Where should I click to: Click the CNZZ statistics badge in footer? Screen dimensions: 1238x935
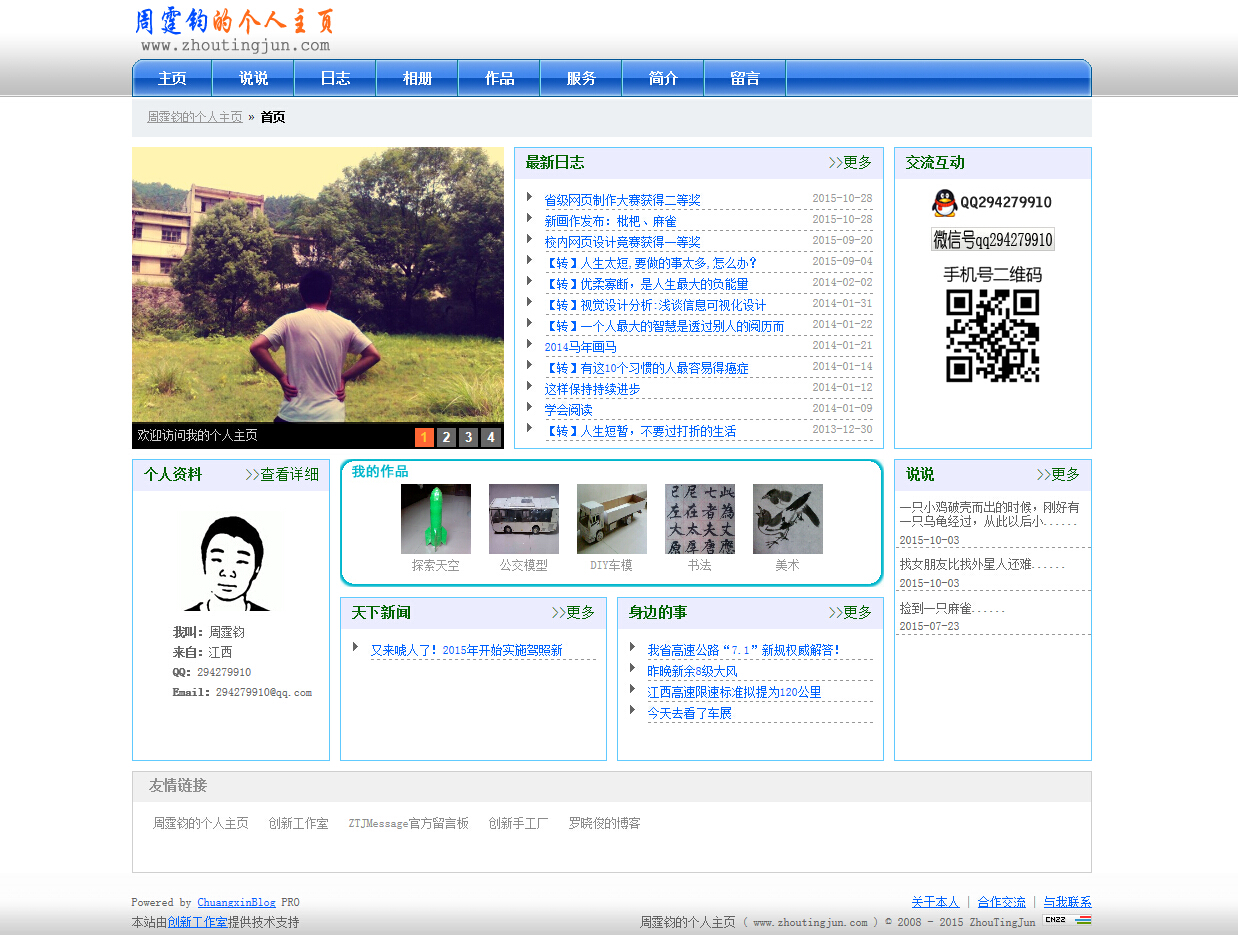1066,920
